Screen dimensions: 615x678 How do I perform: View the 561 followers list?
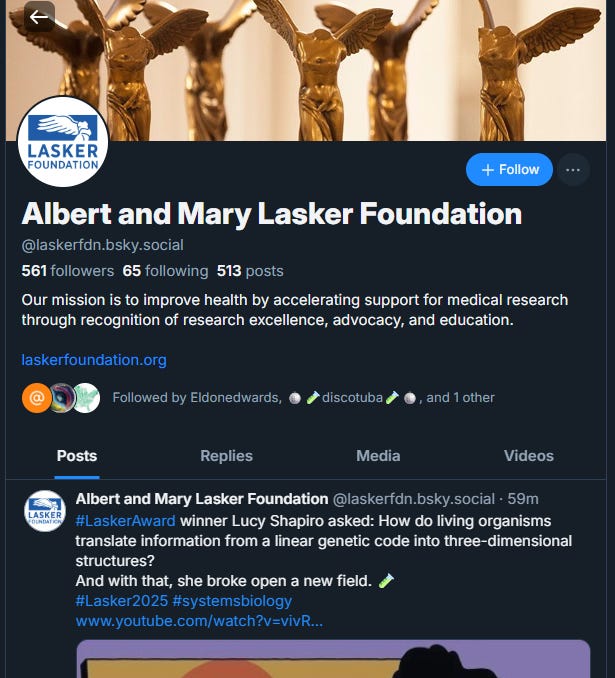click(x=68, y=271)
